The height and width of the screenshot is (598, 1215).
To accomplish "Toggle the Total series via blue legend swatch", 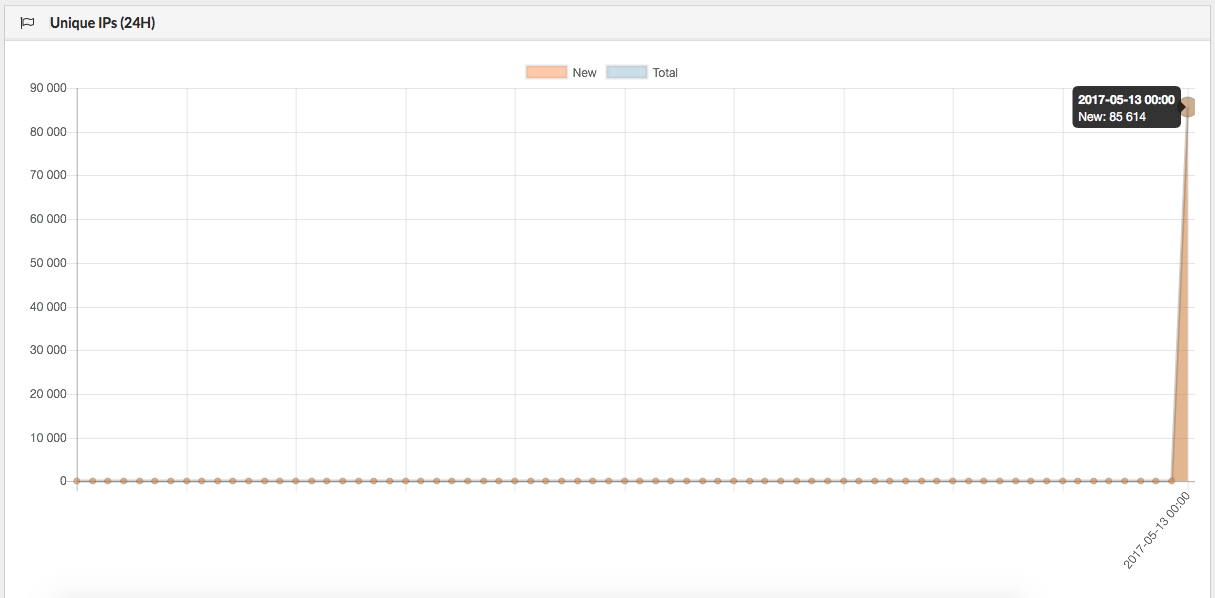I will click(x=627, y=72).
